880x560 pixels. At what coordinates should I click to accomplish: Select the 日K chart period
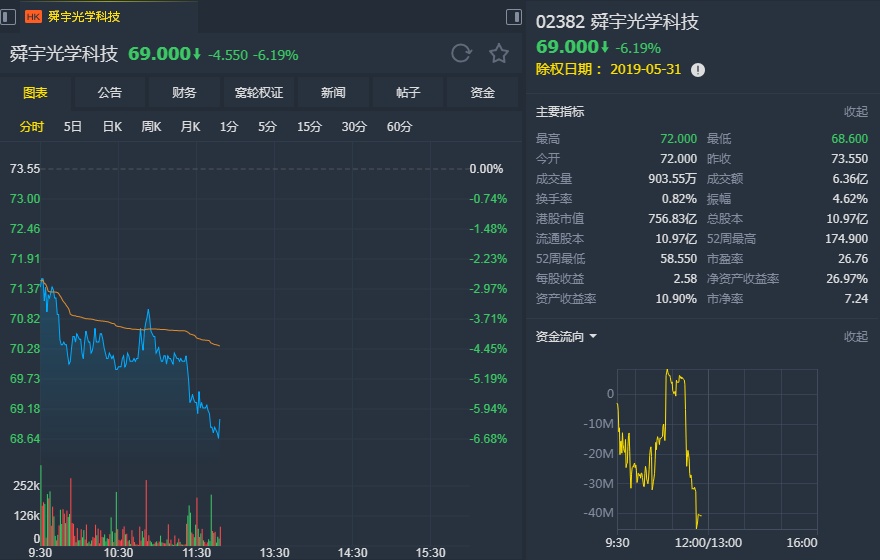point(112,127)
